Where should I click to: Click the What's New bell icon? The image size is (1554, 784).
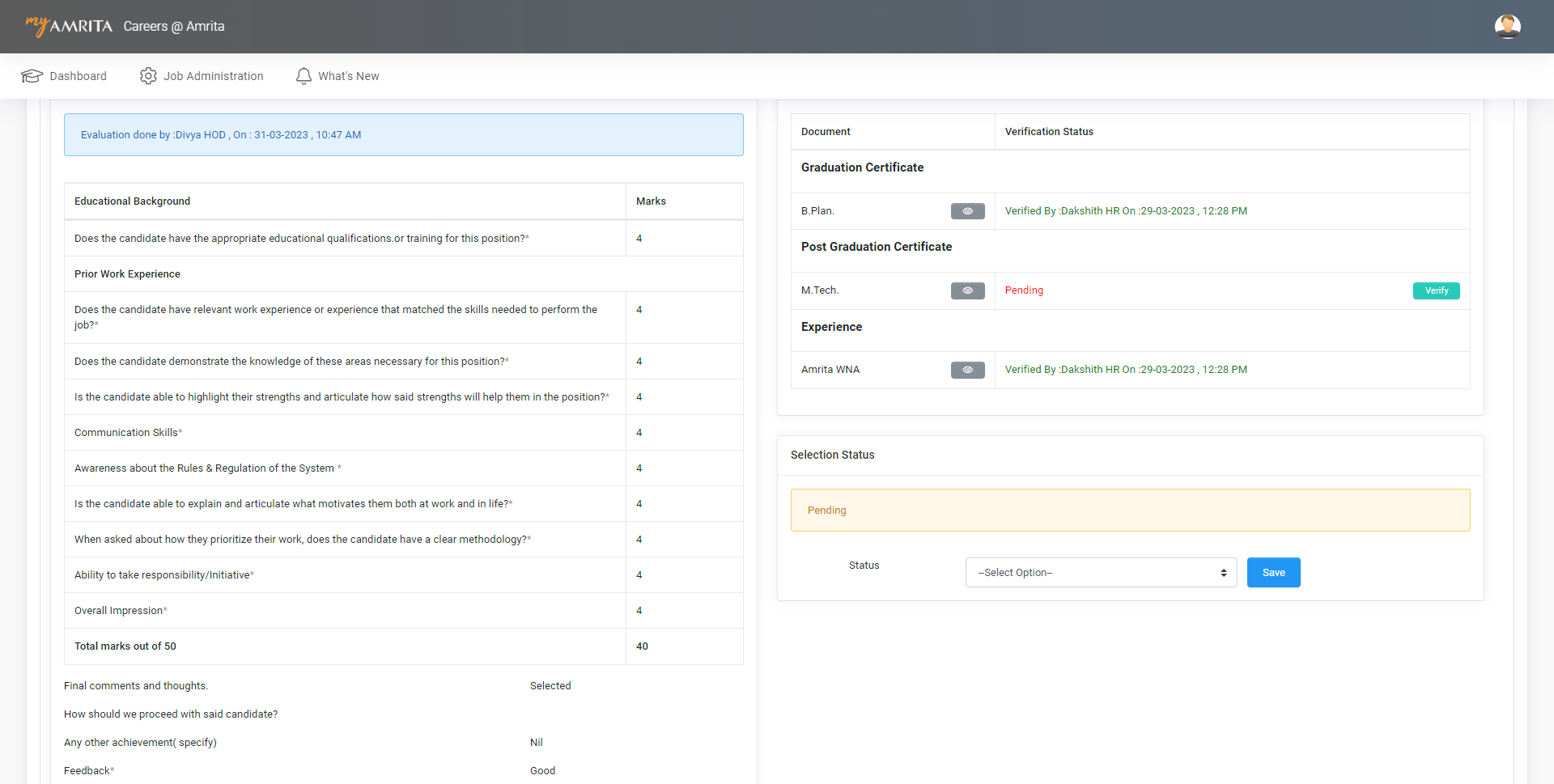(304, 76)
